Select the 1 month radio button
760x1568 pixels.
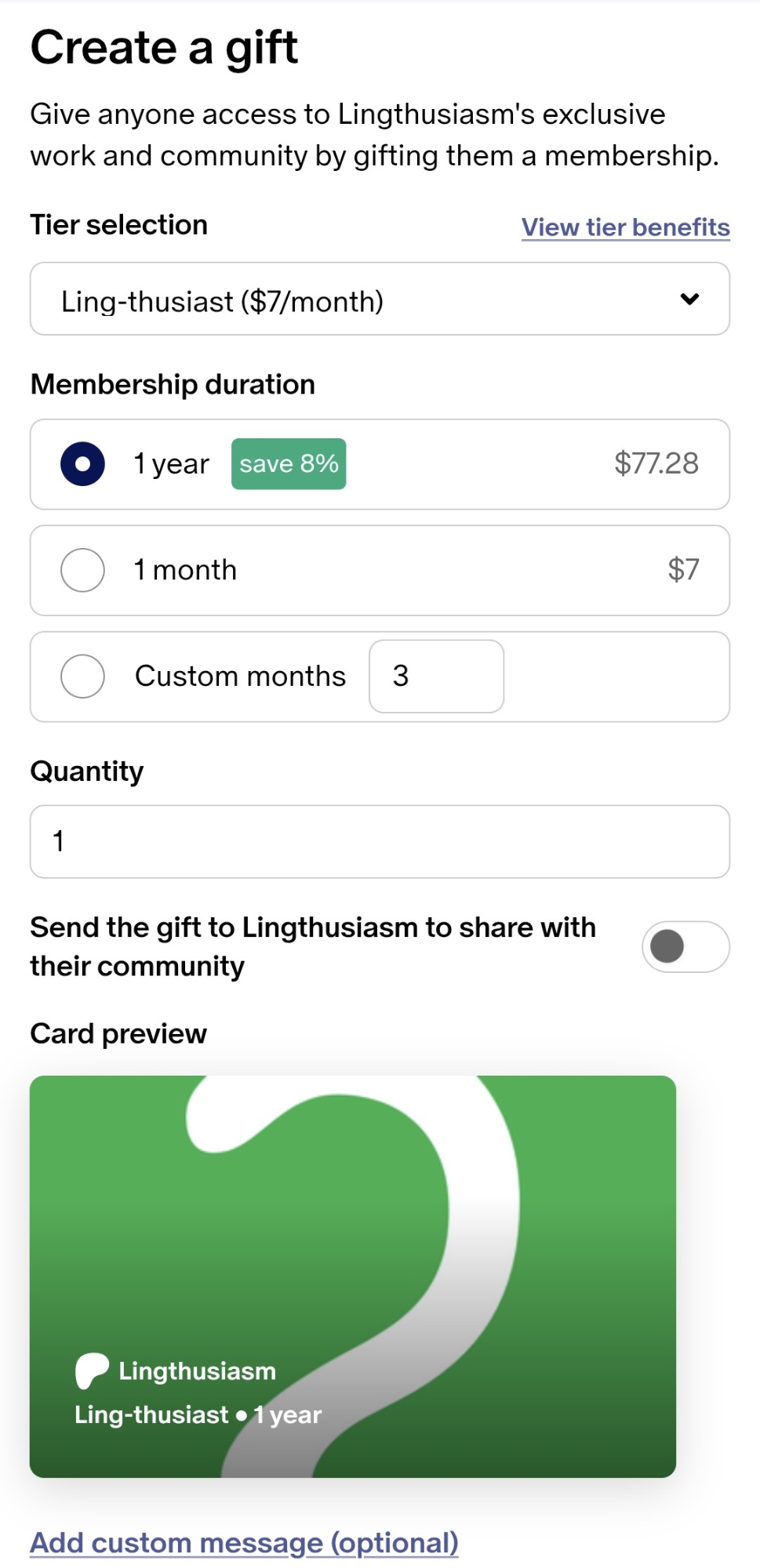point(82,570)
